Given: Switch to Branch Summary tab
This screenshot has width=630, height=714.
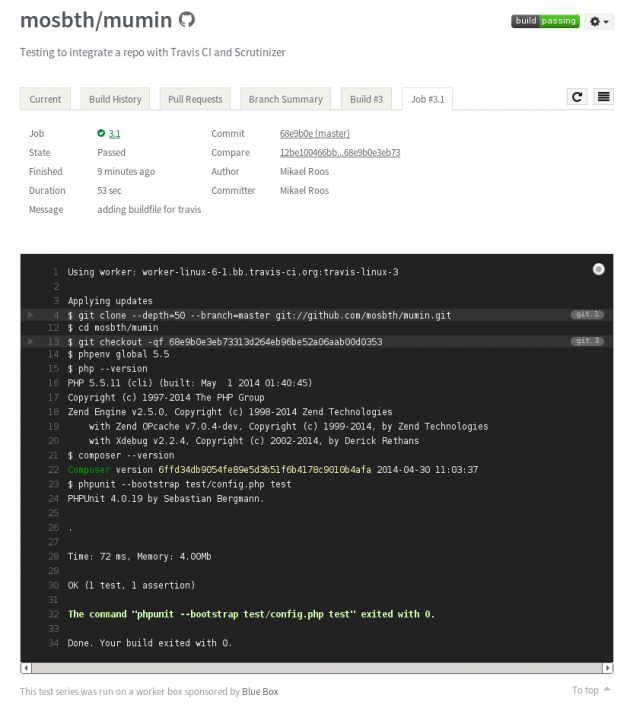Looking at the screenshot, I should 285,99.
